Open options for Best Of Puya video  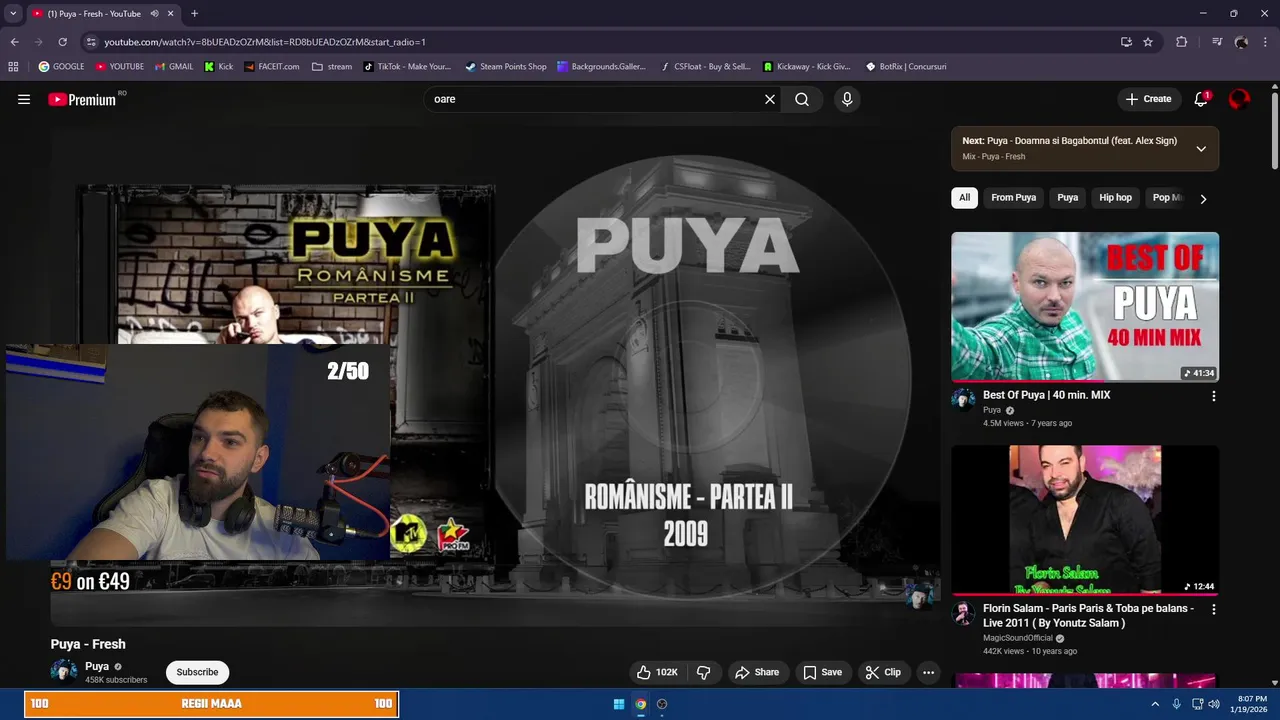point(1214,396)
